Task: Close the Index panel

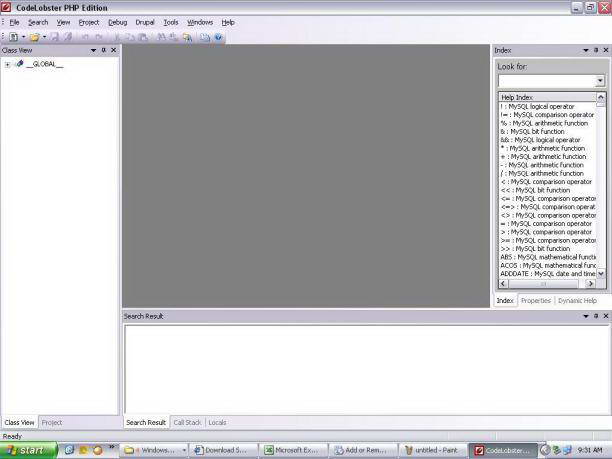Action: 606,50
